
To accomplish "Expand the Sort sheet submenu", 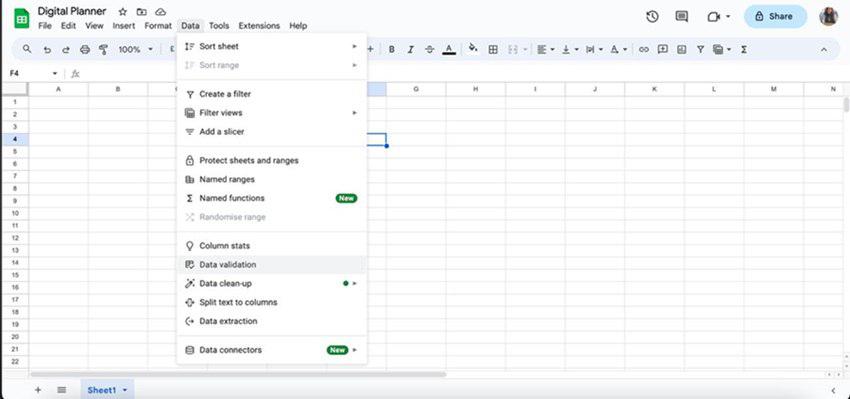I will pos(272,47).
